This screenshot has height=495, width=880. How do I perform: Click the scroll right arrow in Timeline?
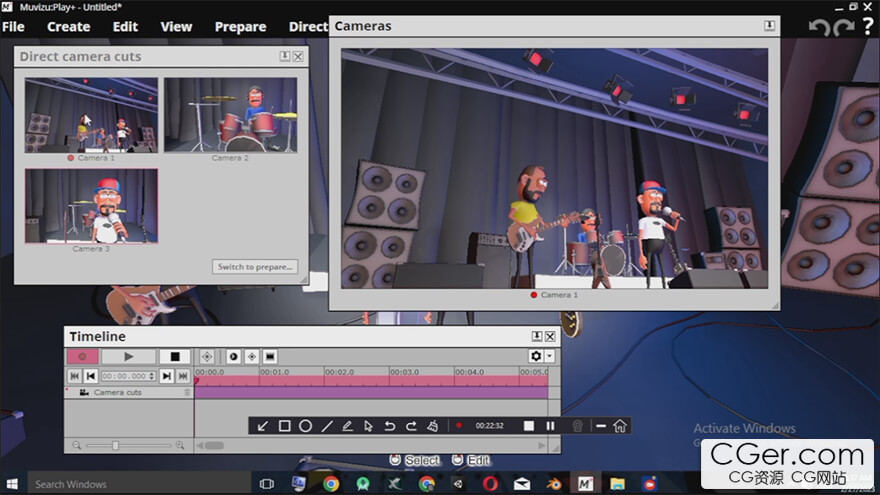[x=542, y=446]
